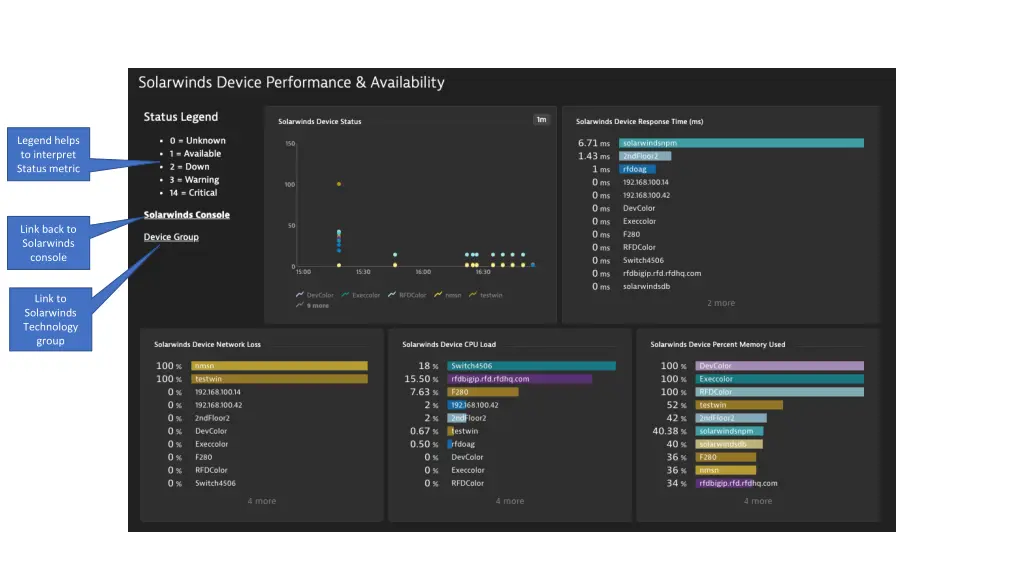Click the DevColor bar in Percent Memory Used
Viewport: 1024px width, 576px height.
[779, 366]
